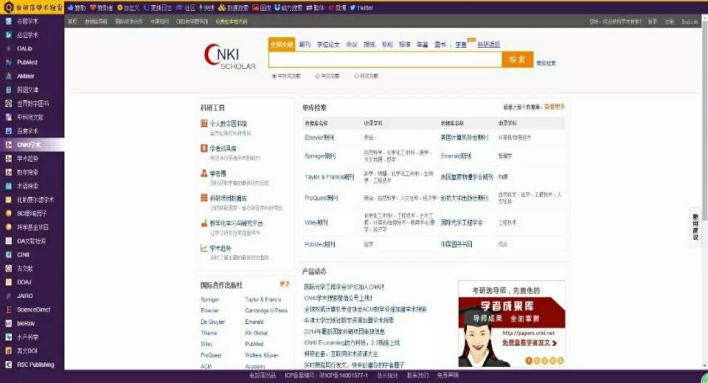Click into the CNKI Scholar search field
The height and width of the screenshot is (383, 708).
(x=385, y=59)
